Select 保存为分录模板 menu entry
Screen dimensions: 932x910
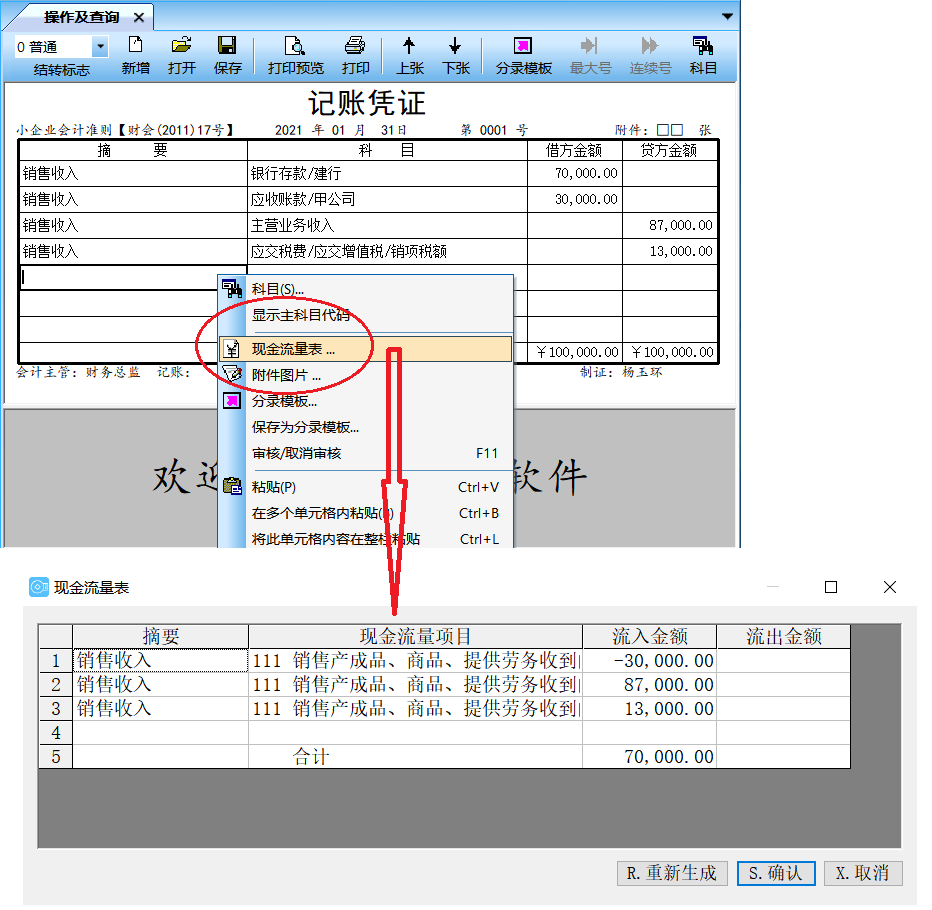(x=305, y=427)
